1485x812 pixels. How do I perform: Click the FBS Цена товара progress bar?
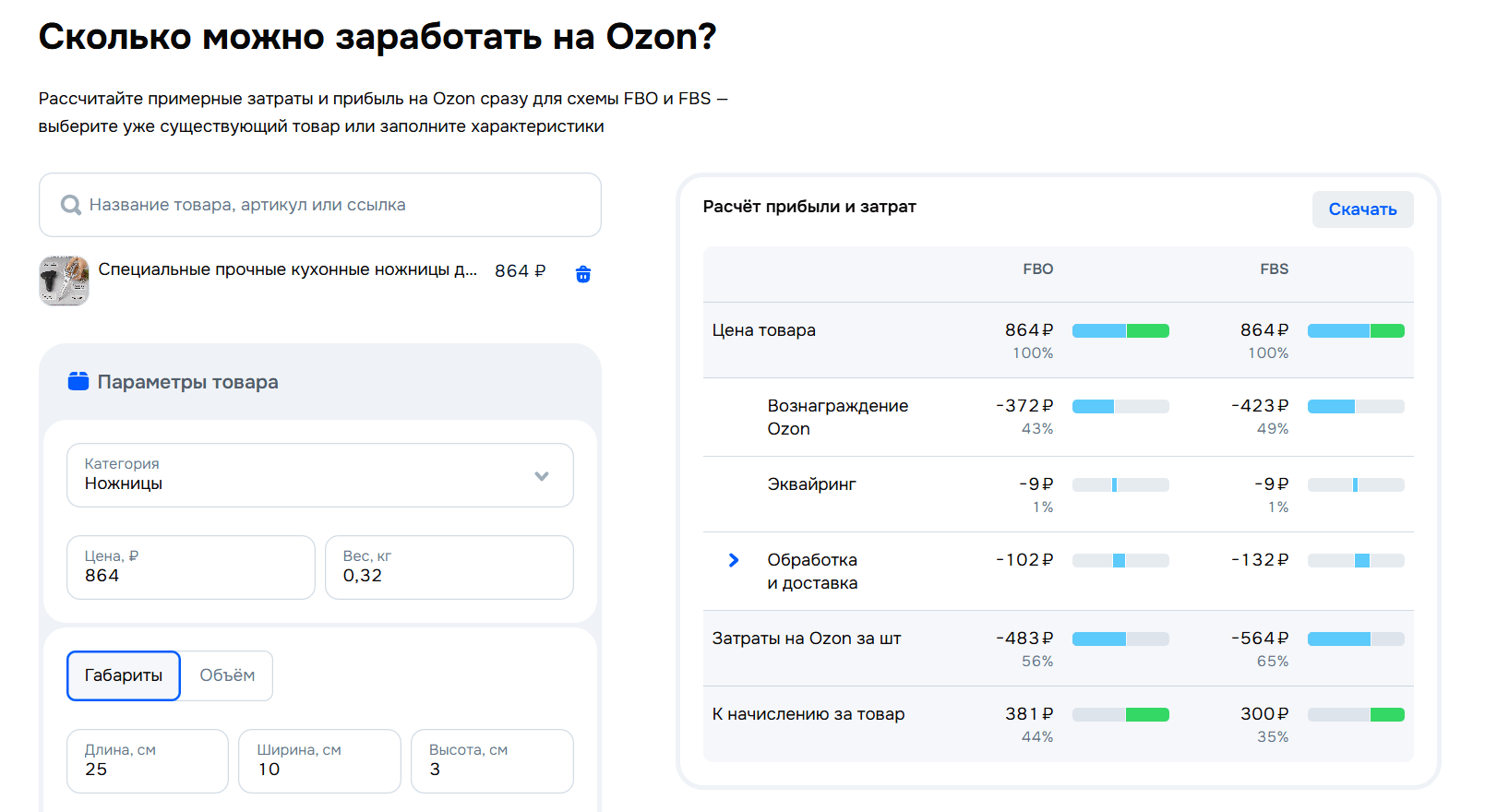point(1356,331)
